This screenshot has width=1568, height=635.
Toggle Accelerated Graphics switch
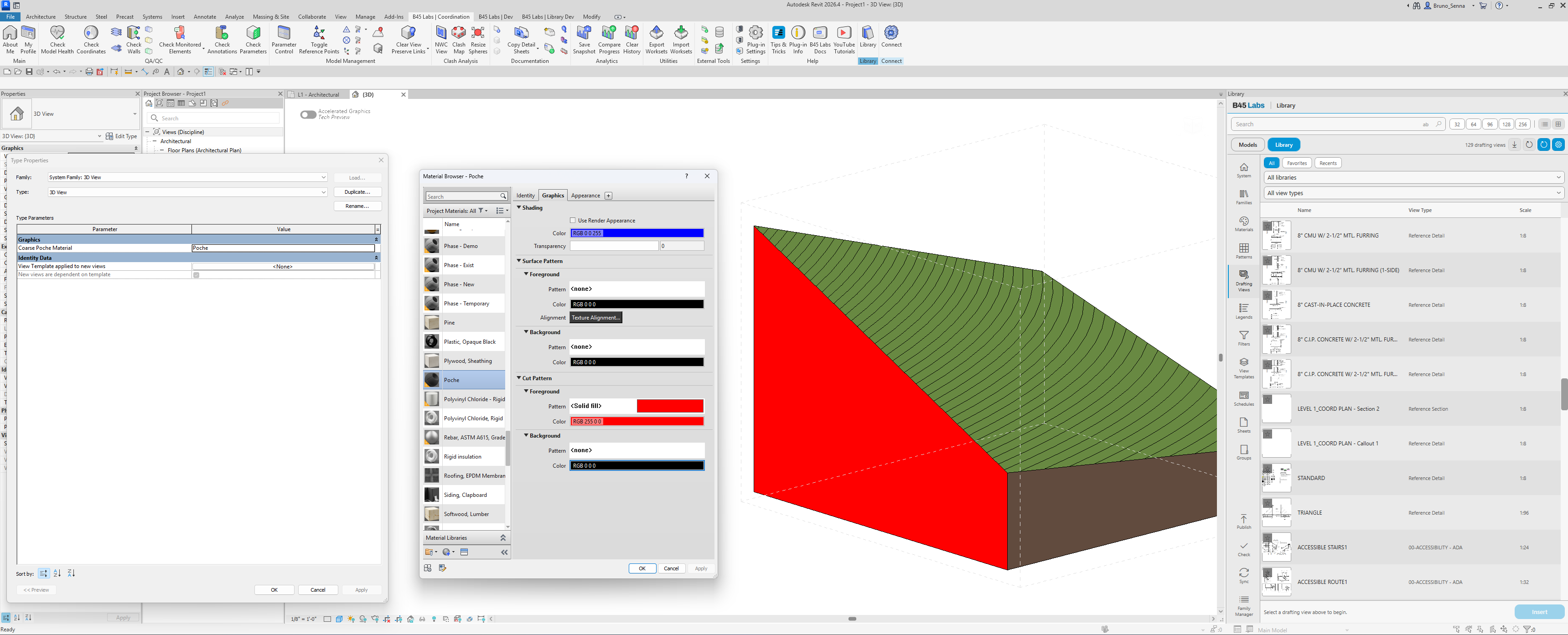[x=308, y=114]
